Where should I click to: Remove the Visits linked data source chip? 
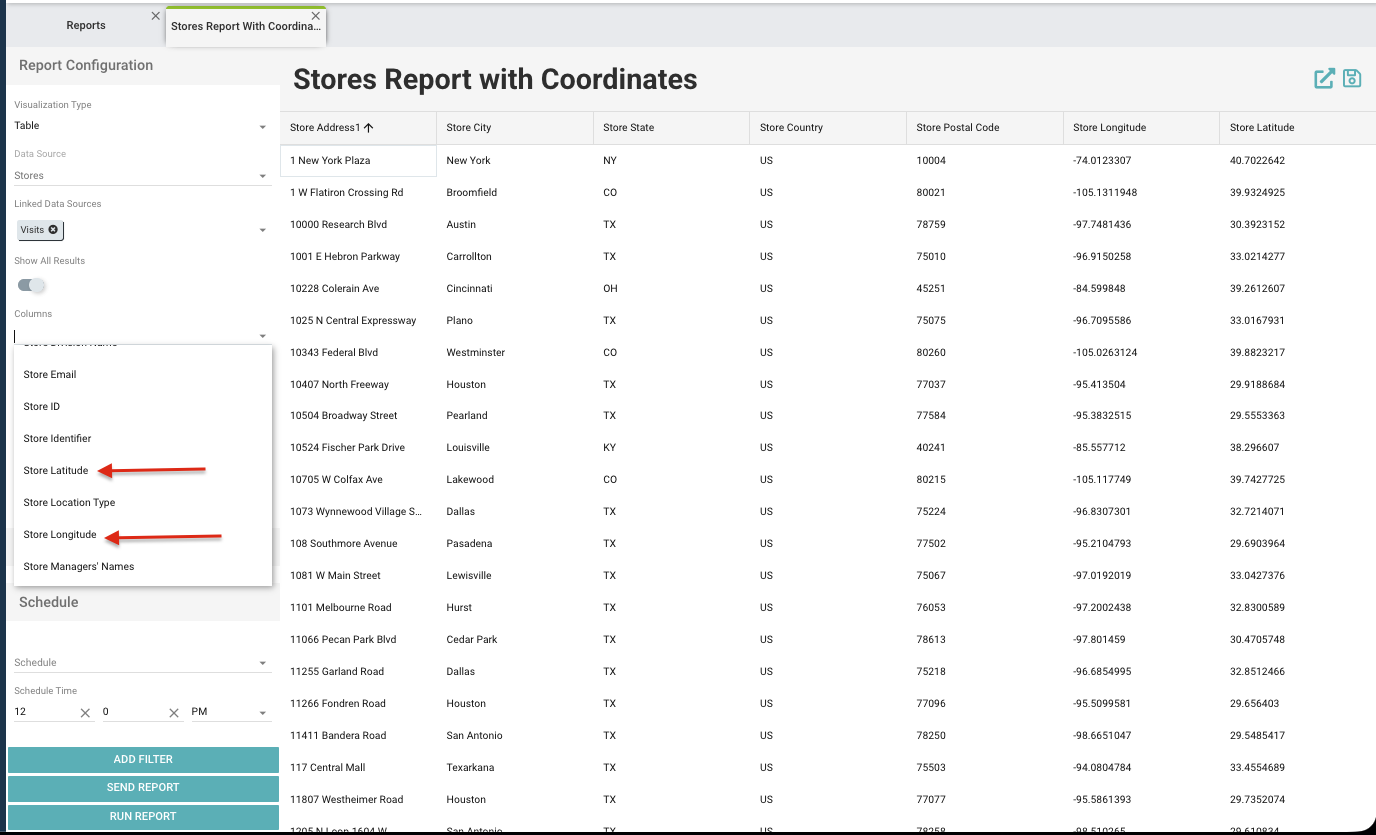click(54, 230)
